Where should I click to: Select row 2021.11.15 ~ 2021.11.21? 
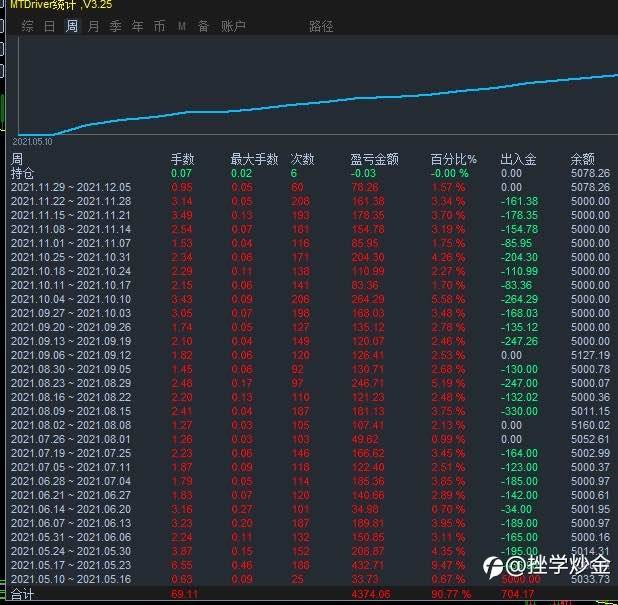click(310, 215)
